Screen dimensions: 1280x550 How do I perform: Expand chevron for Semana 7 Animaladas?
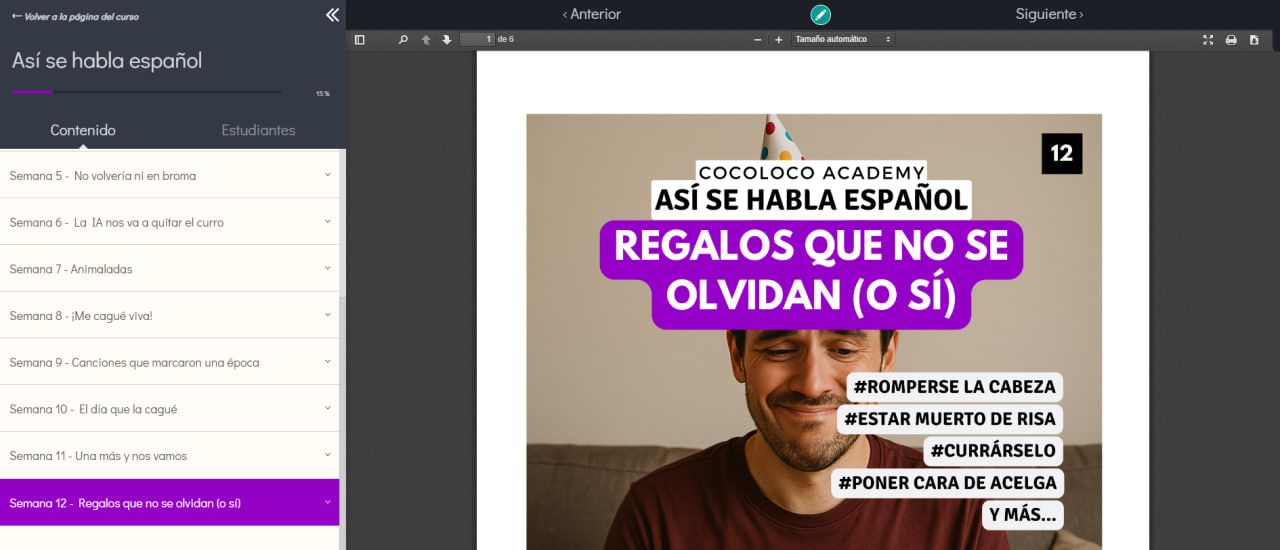(x=327, y=268)
